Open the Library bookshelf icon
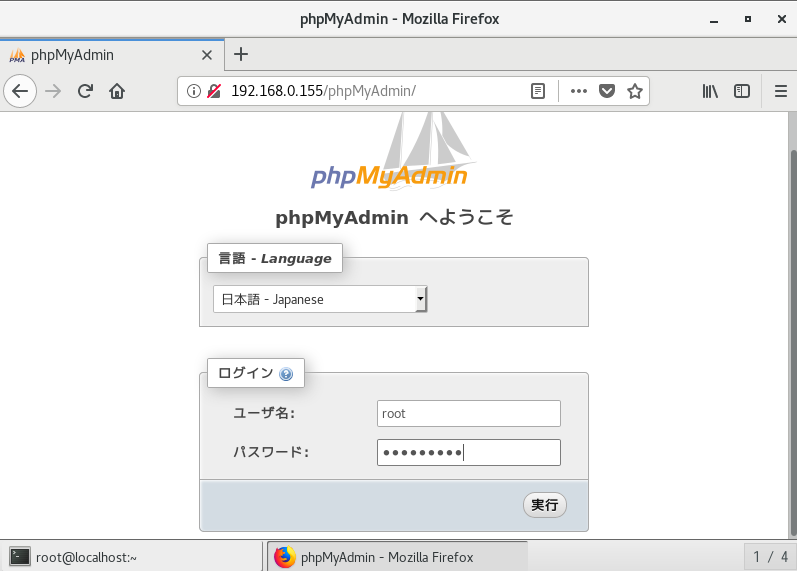 (710, 91)
